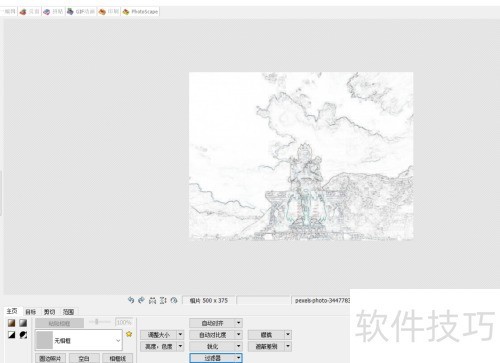Flip image horizontally icon

click(152, 300)
